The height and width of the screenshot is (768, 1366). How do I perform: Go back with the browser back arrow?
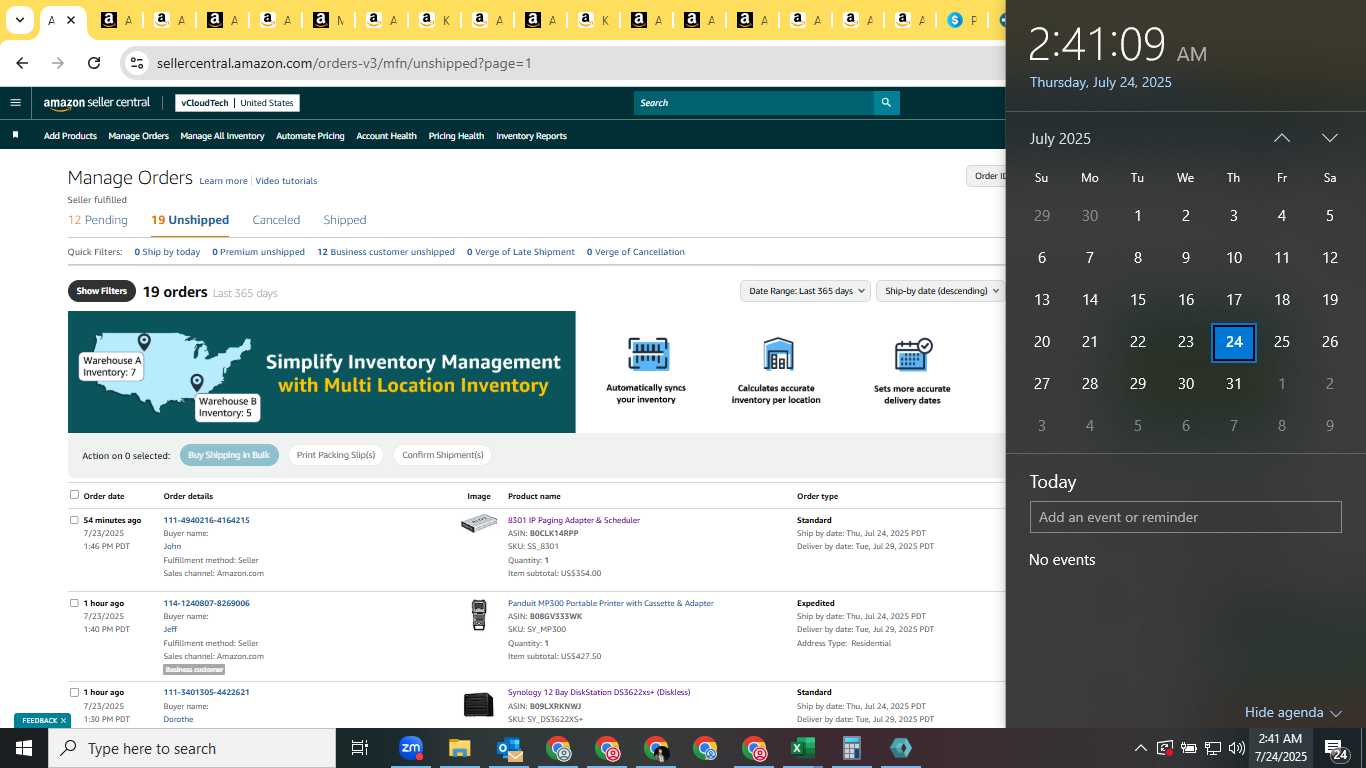[22, 63]
